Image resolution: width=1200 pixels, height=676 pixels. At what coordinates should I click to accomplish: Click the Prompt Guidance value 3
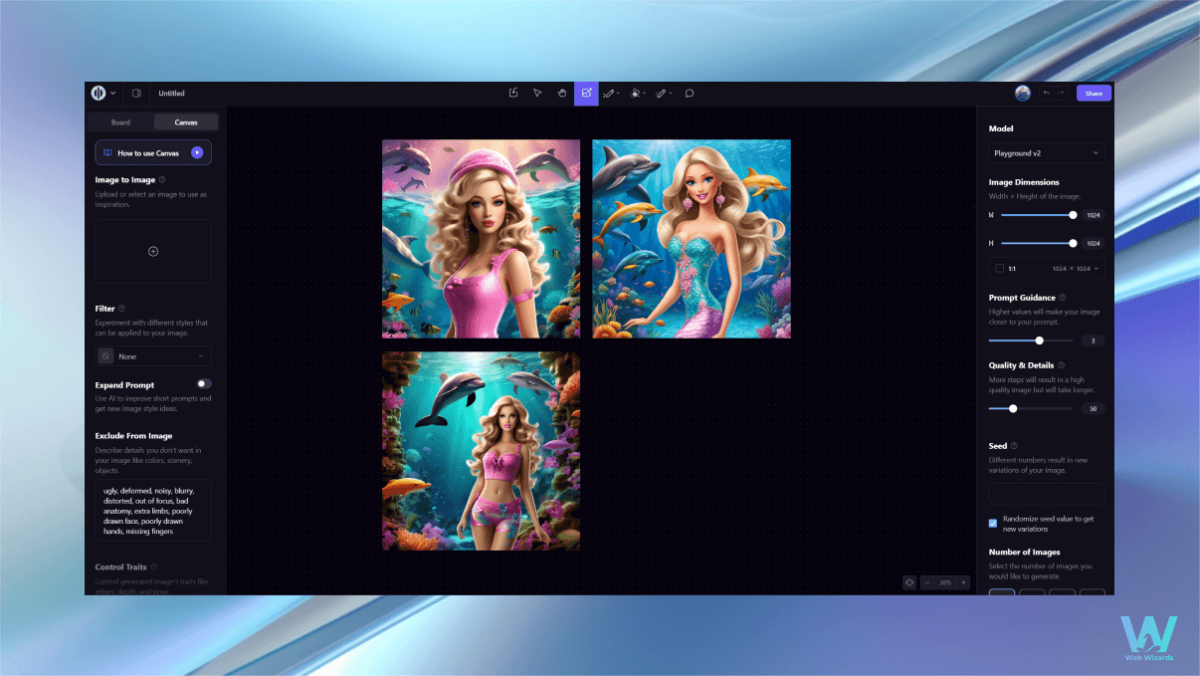pyautogui.click(x=1093, y=340)
